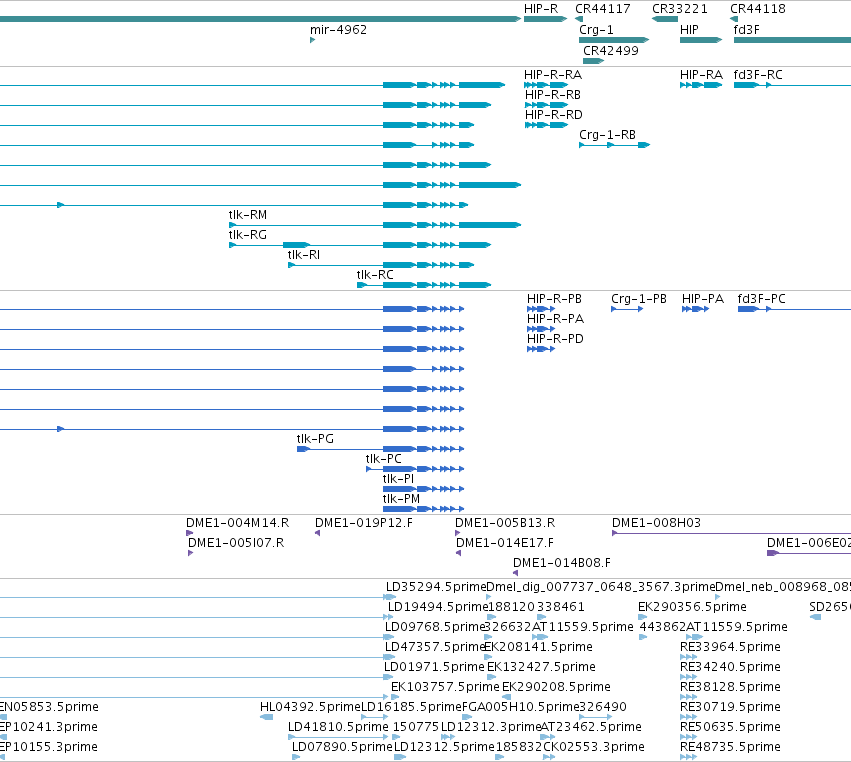Select the RE50635.5prime EST label

click(x=730, y=728)
